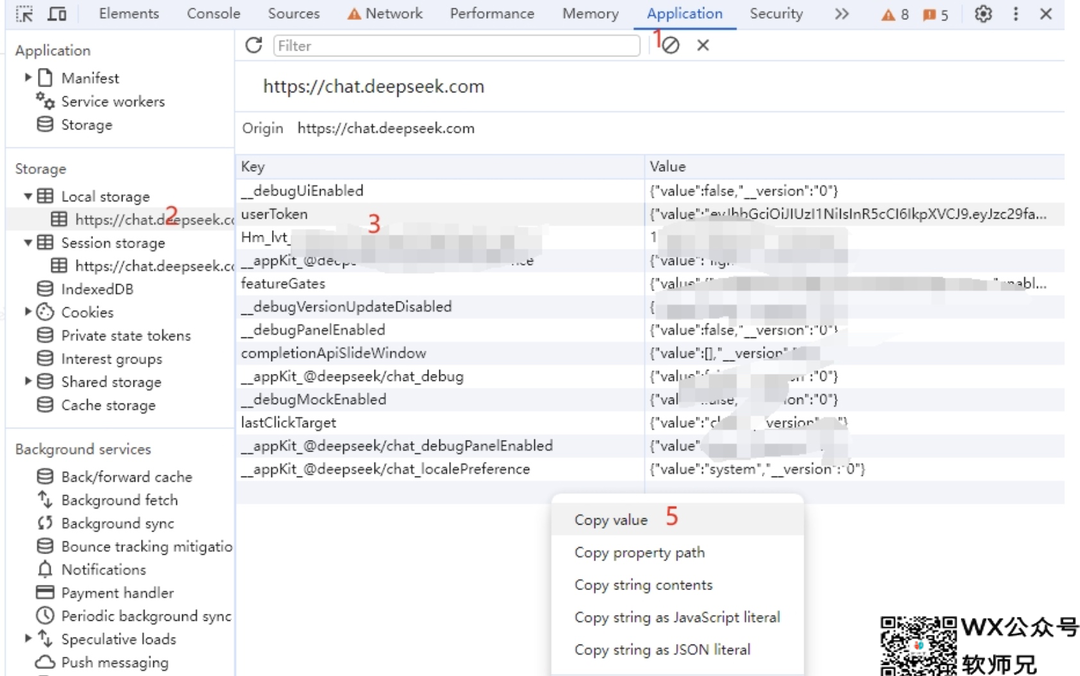Open IndexedDB in the sidebar

coord(97,289)
